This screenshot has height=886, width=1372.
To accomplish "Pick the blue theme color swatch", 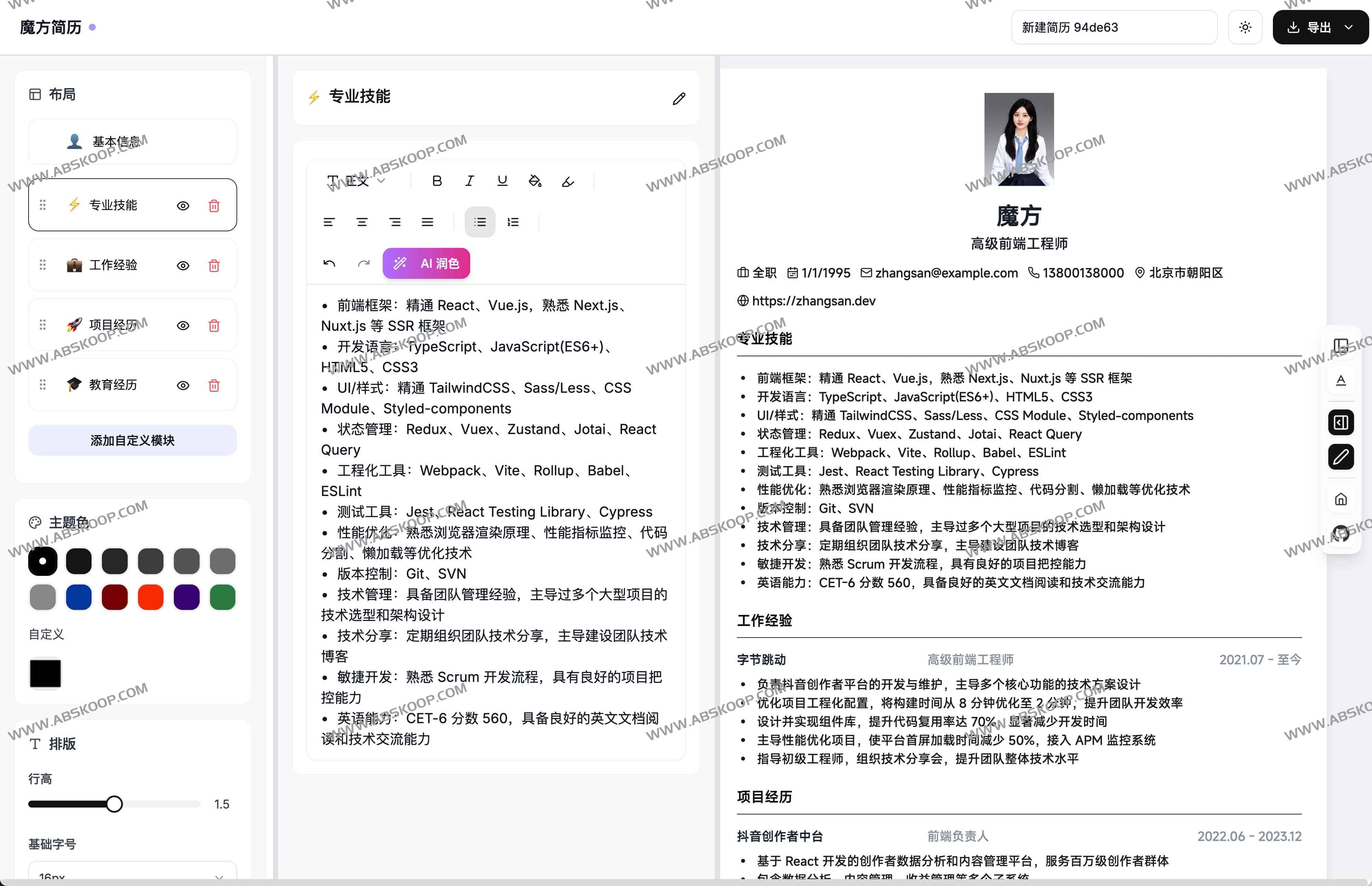I will [78, 597].
